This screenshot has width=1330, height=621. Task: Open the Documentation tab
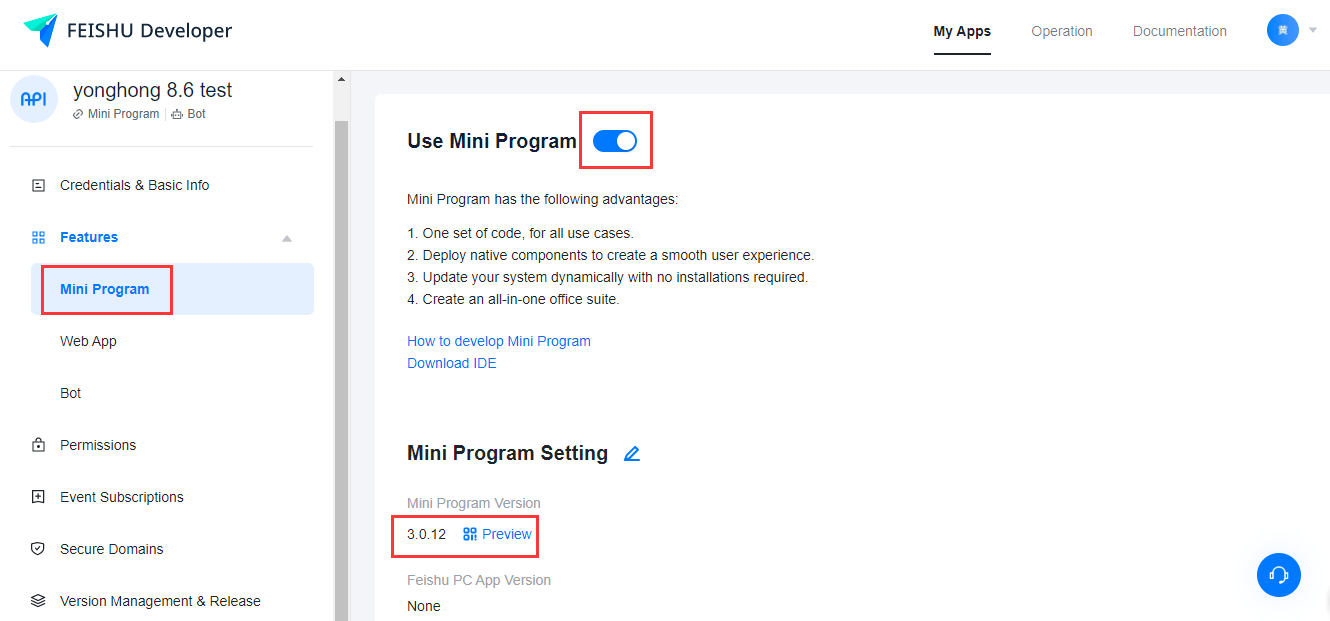coord(1179,31)
